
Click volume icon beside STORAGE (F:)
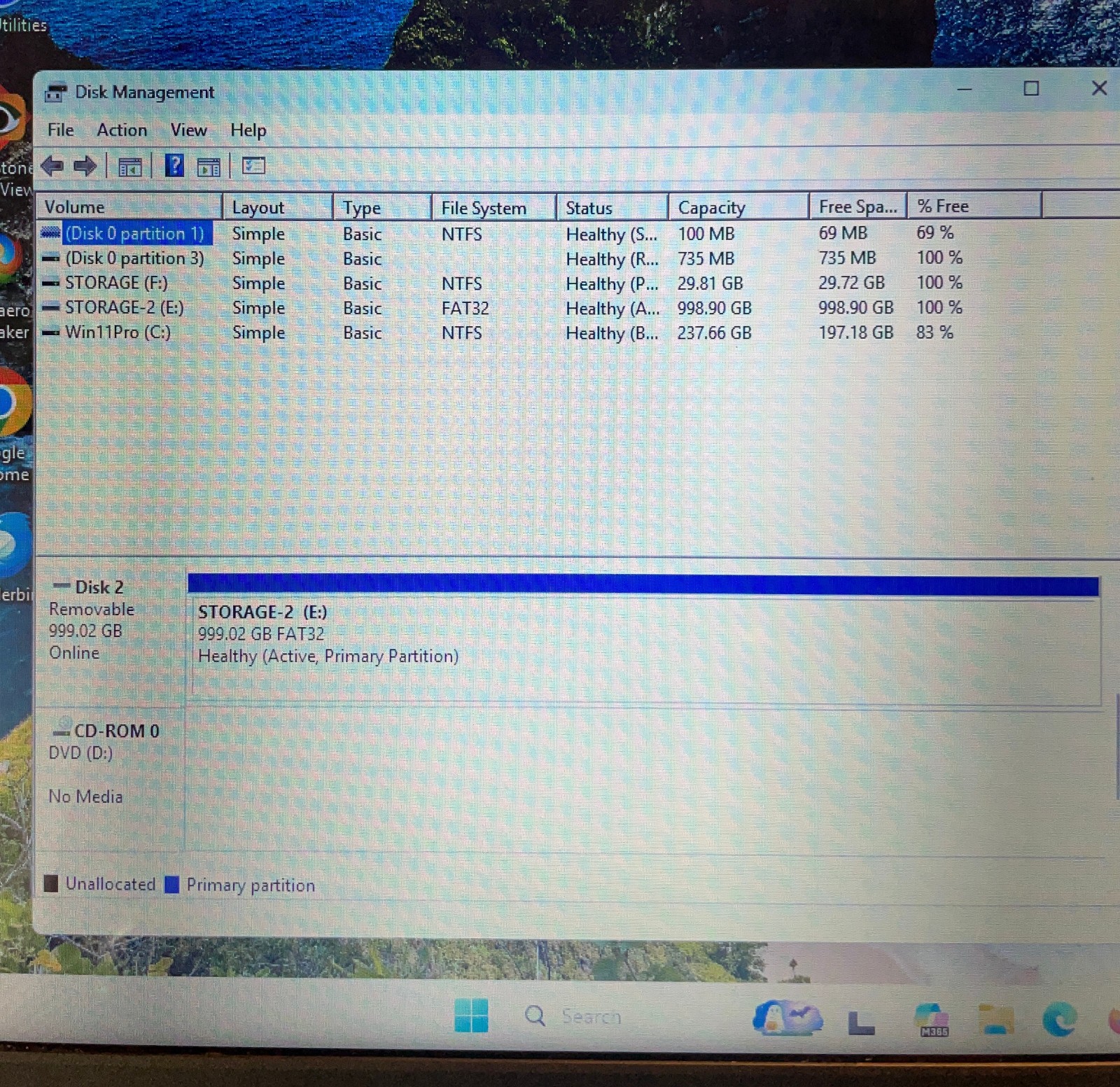(x=51, y=283)
